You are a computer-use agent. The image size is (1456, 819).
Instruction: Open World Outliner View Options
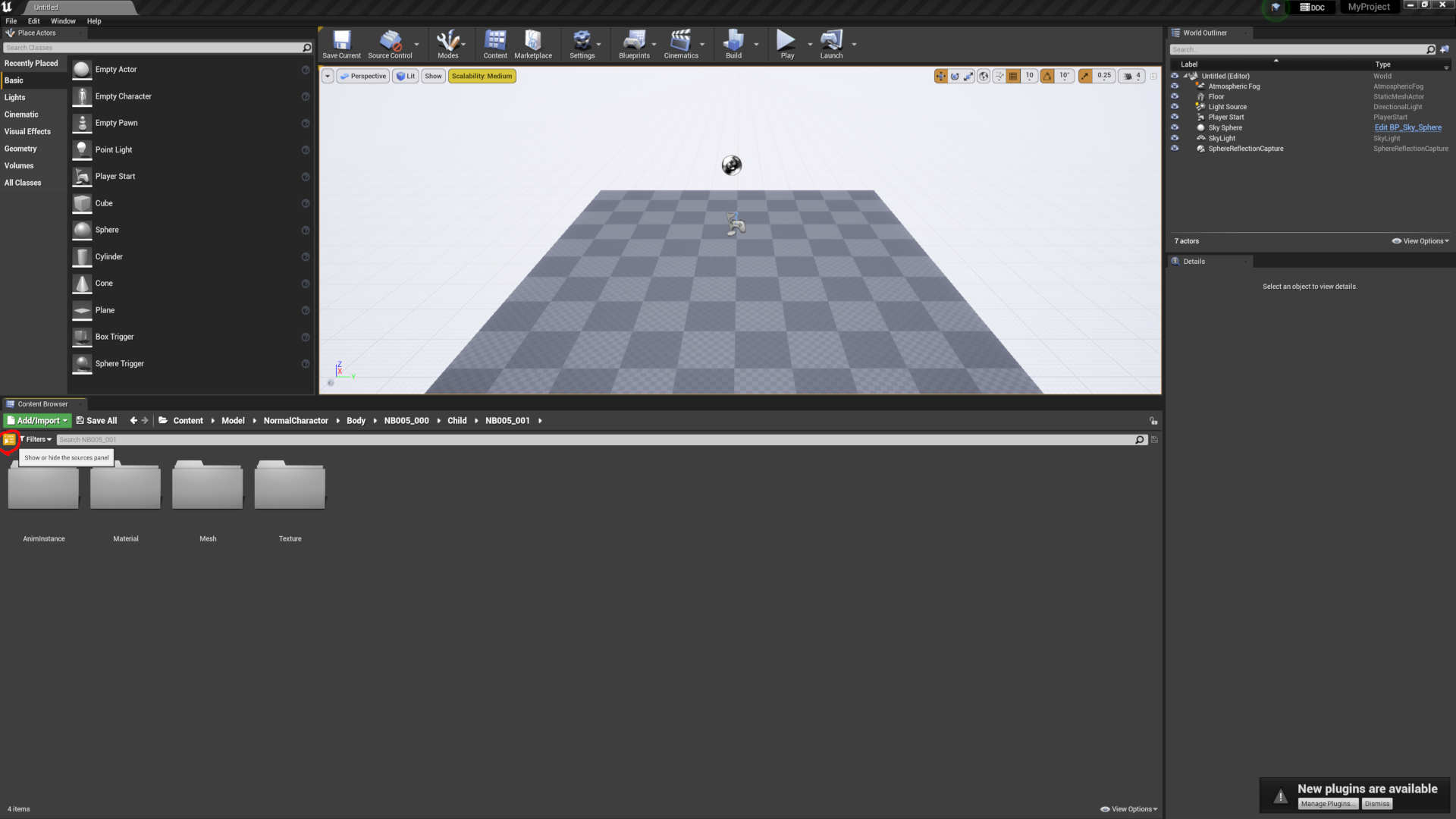point(1420,241)
